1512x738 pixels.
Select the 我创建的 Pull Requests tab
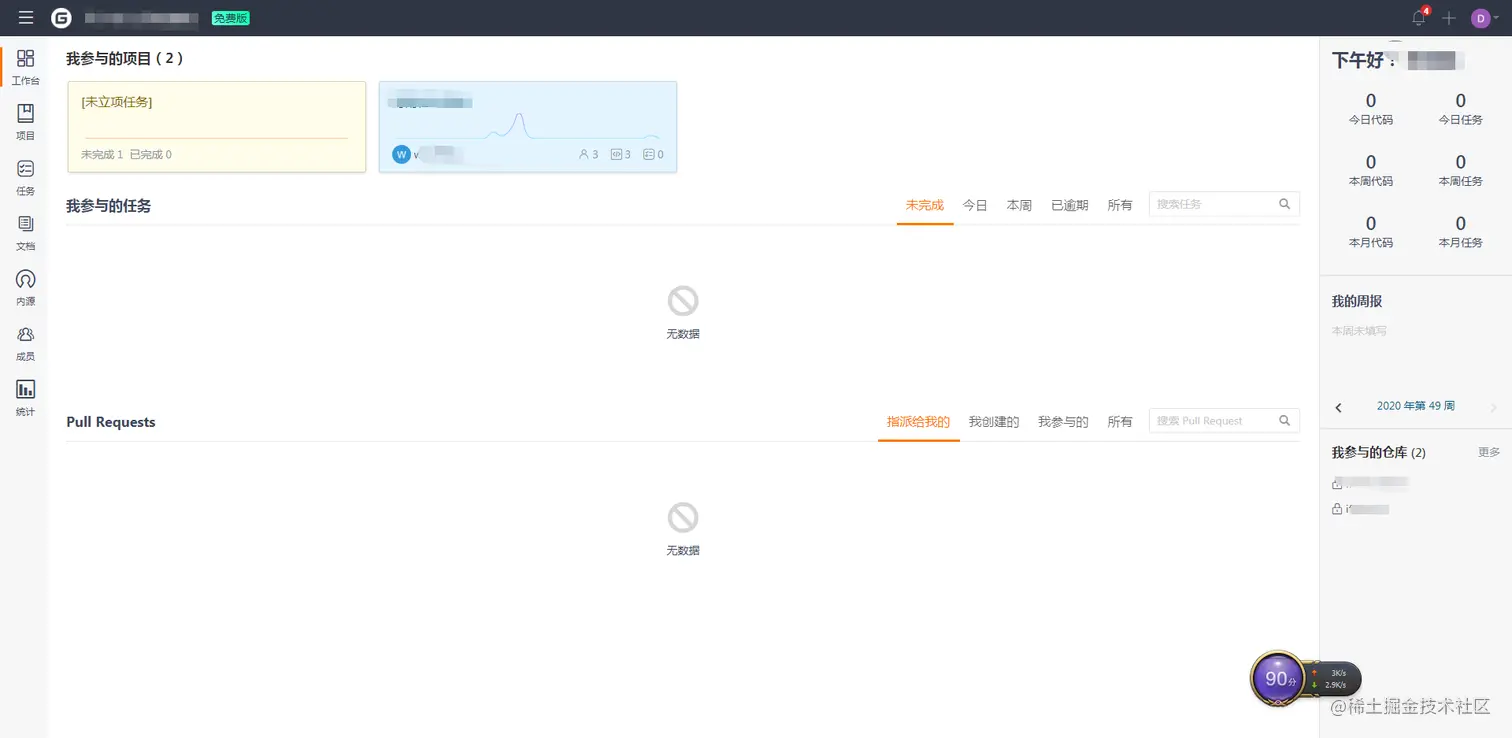[994, 422]
